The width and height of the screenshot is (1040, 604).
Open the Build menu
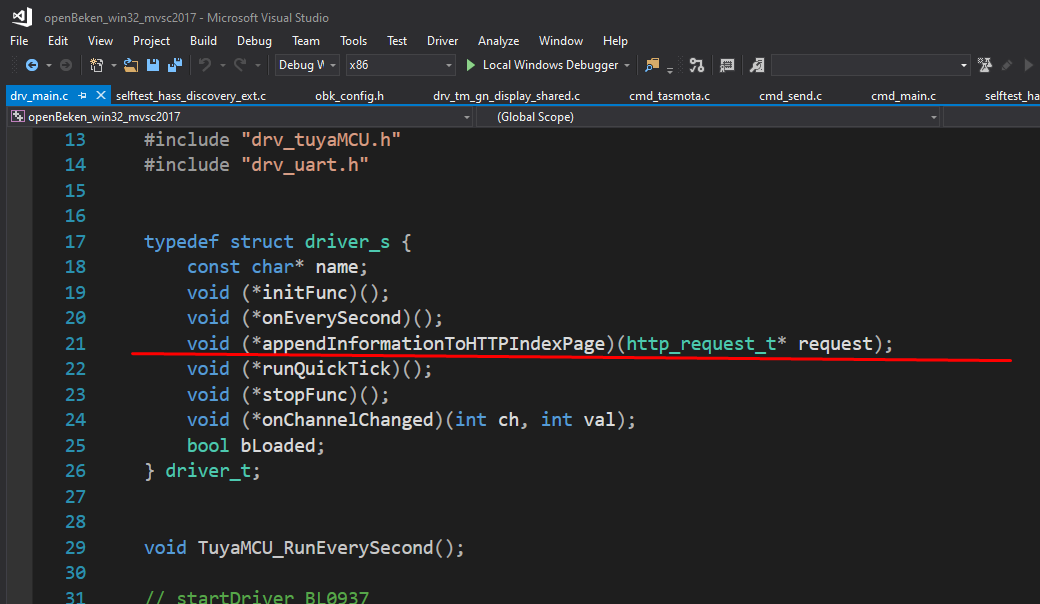[x=203, y=41]
